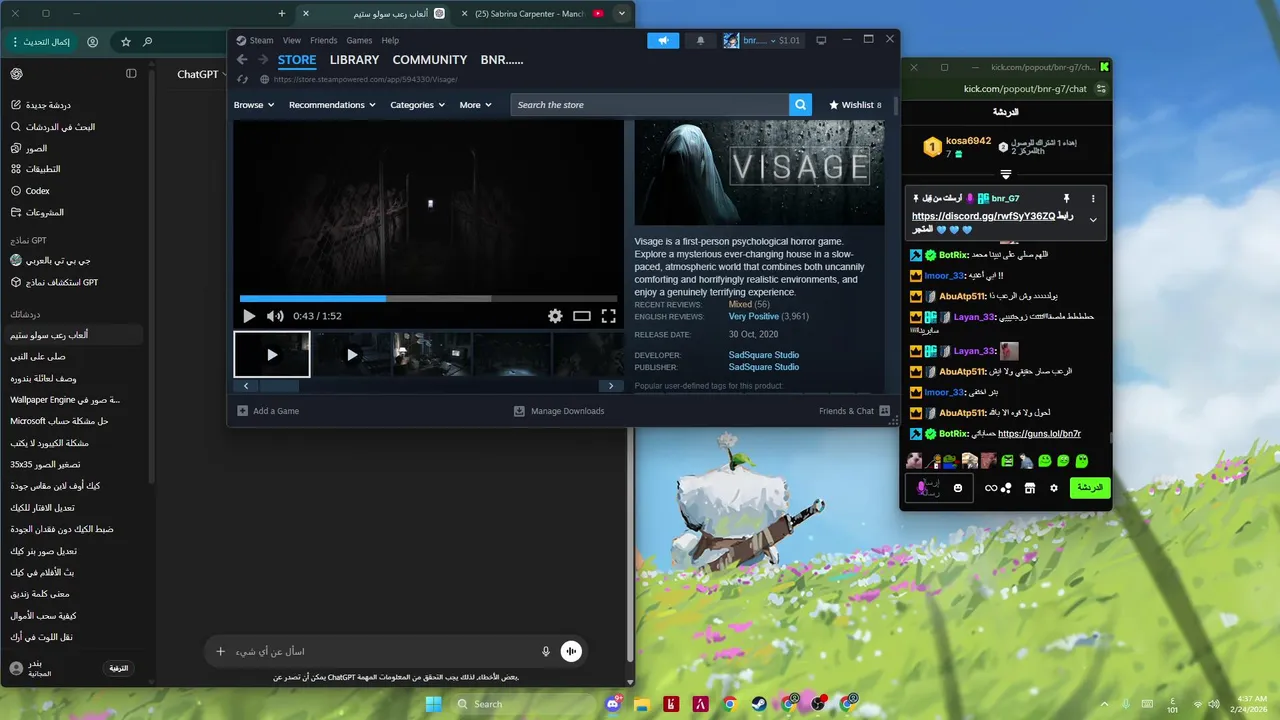Open trailer video settings gear
Image resolution: width=1280 pixels, height=720 pixels.
pyautogui.click(x=555, y=316)
